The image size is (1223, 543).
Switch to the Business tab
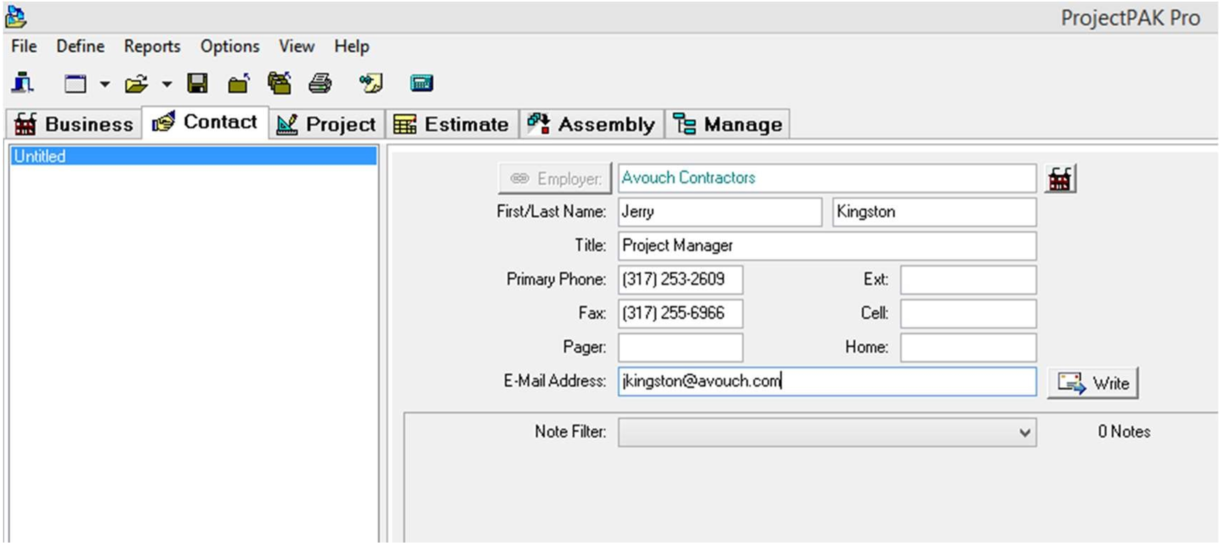click(73, 124)
